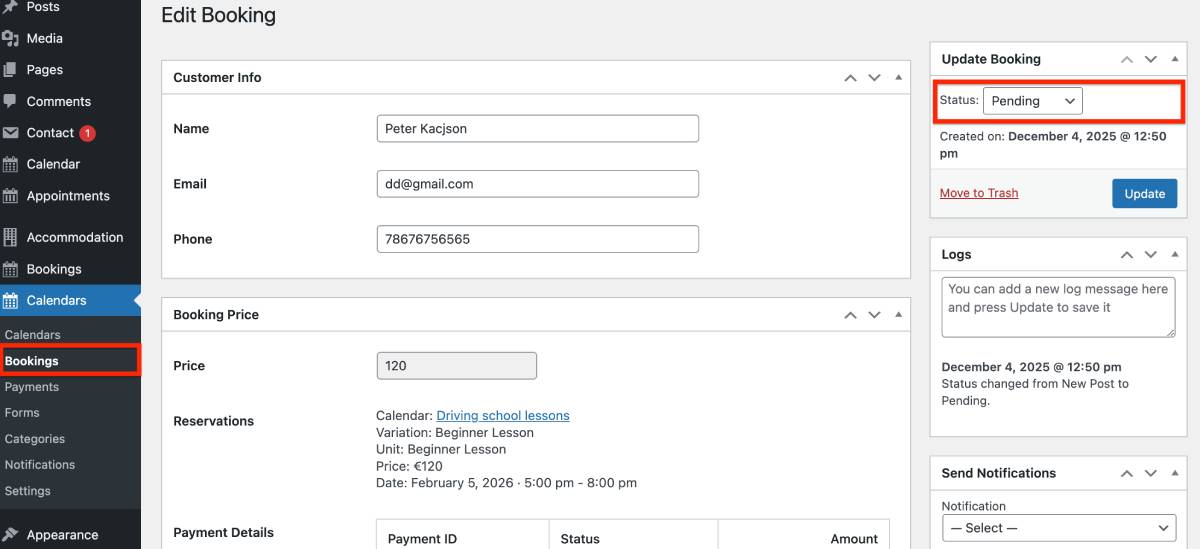The height and width of the screenshot is (549, 1200).
Task: Click the Comments speech bubble icon
Action: click(x=11, y=101)
